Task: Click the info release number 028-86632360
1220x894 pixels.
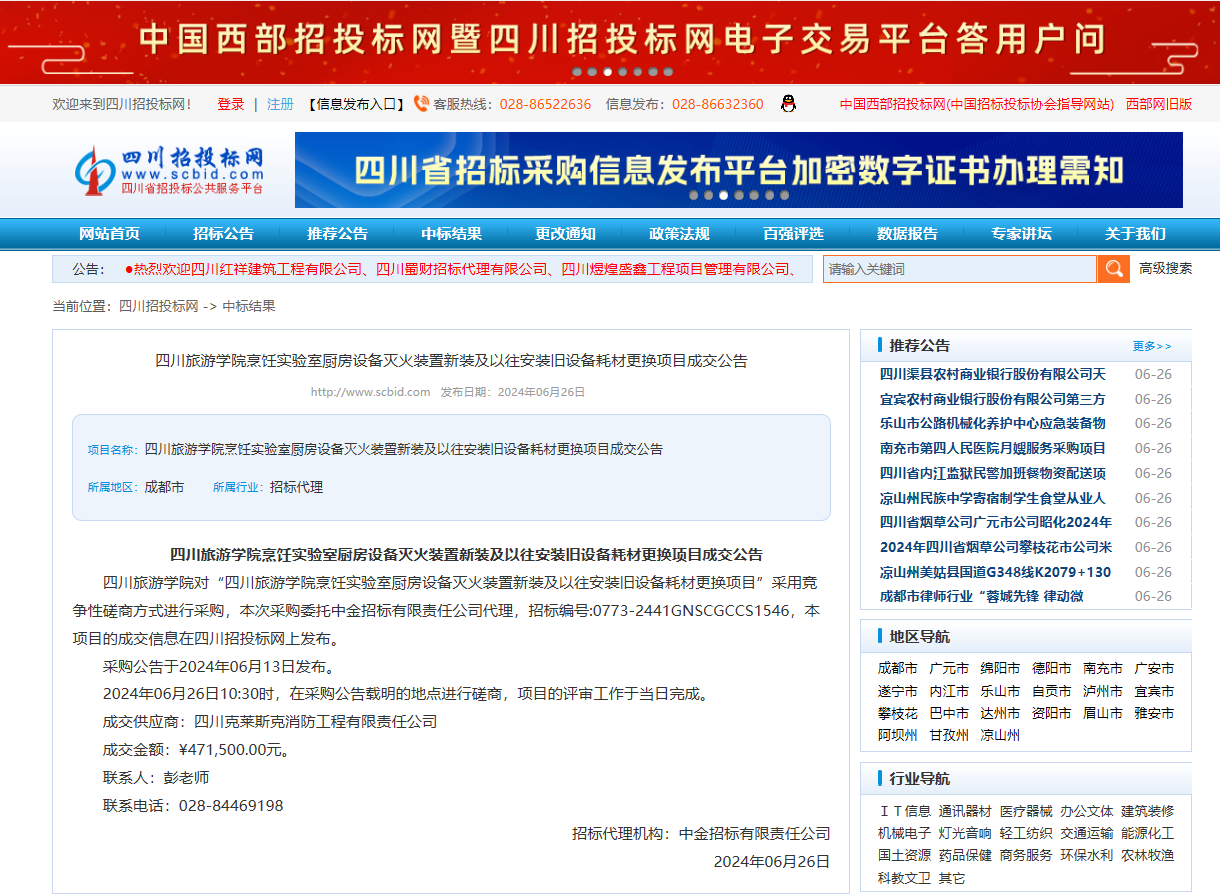Action: tap(717, 104)
